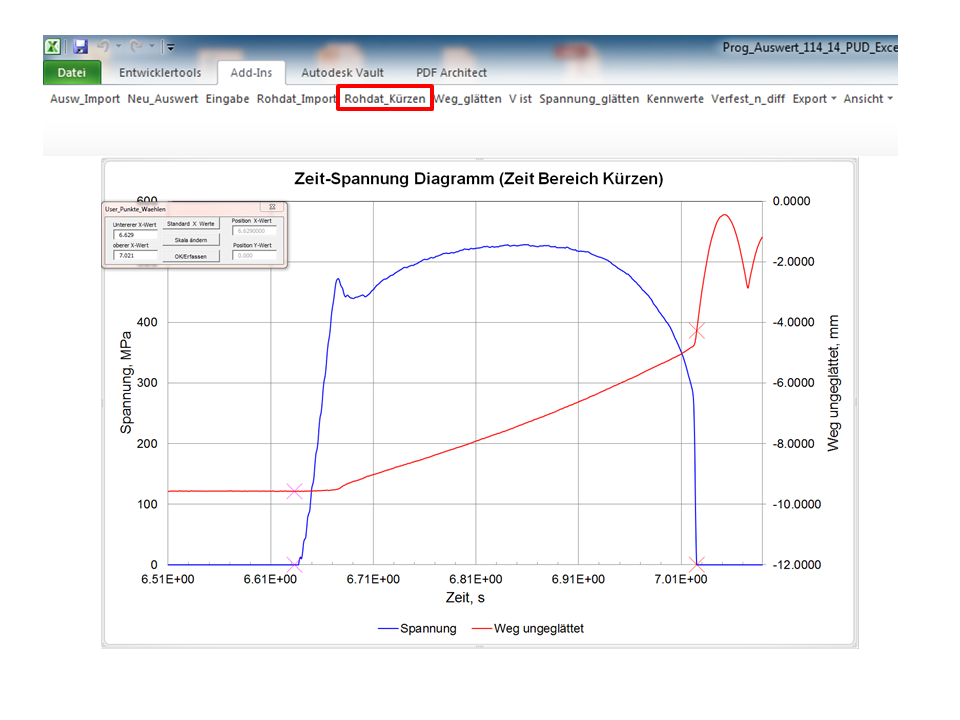
Task: Expand the Ansicht dropdown menu
Action: coord(868,99)
